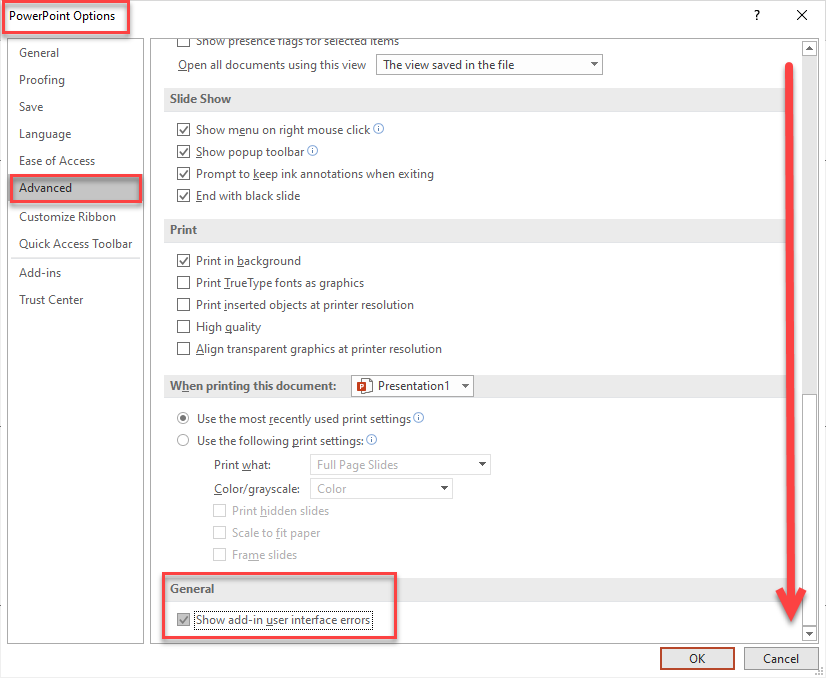
Task: Click the scrollbar up arrow
Action: click(810, 48)
